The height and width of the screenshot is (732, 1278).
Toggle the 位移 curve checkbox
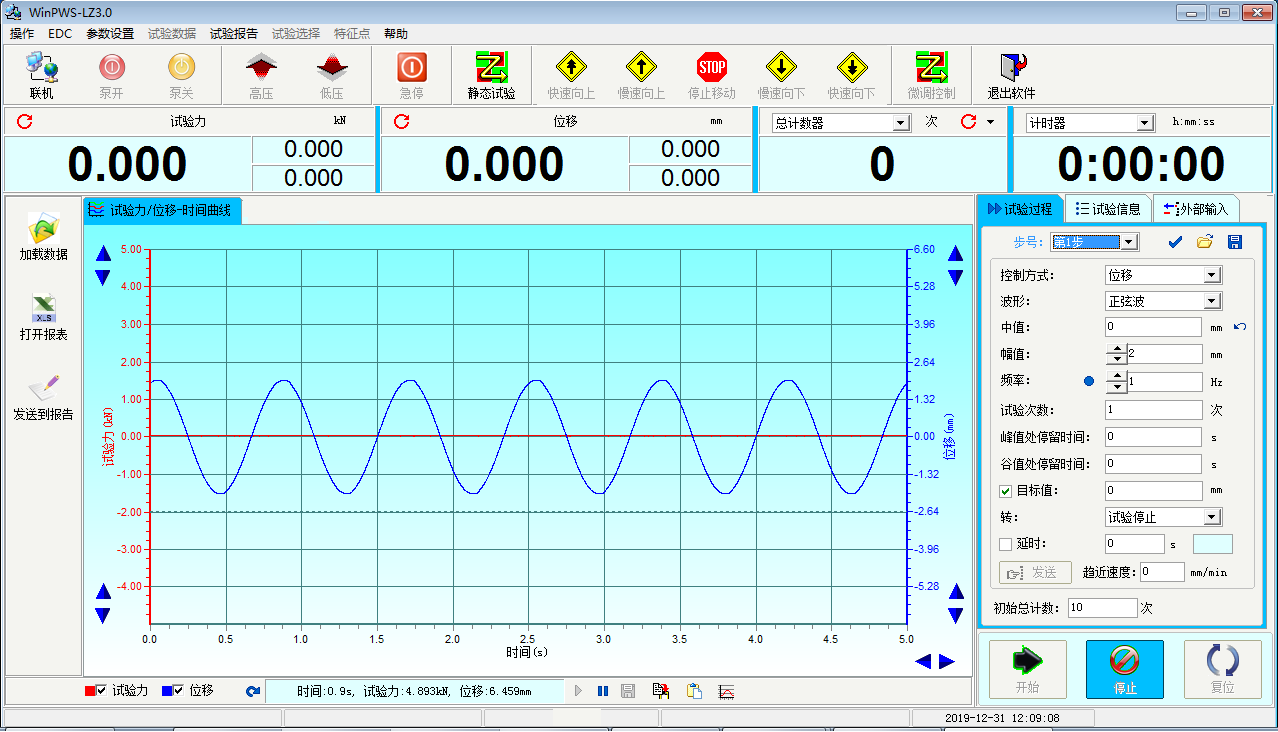pyautogui.click(x=178, y=690)
